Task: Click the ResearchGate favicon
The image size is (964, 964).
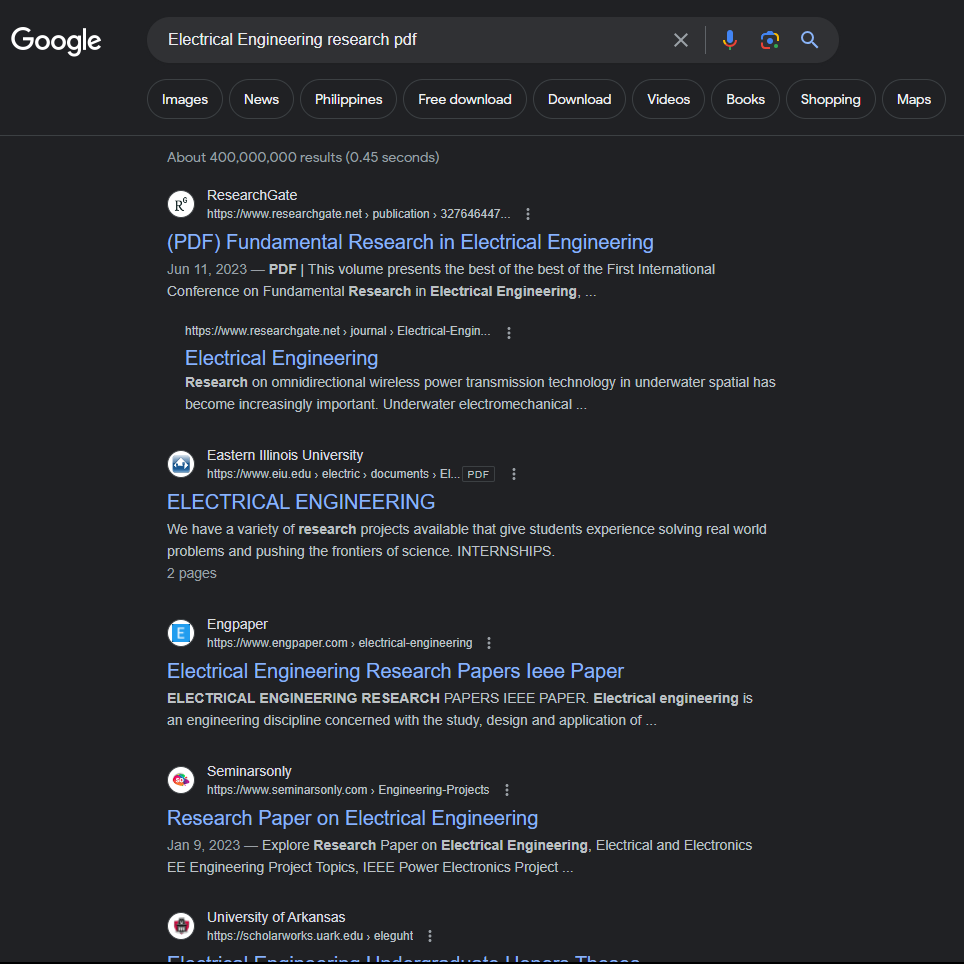Action: [x=181, y=204]
